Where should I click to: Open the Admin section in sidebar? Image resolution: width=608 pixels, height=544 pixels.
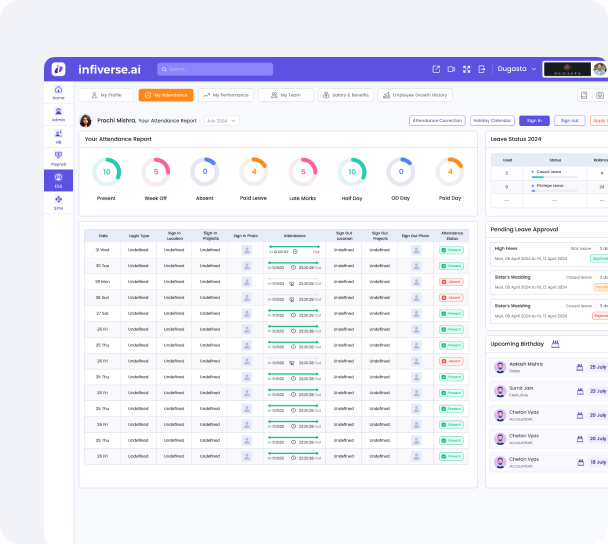[x=58, y=114]
